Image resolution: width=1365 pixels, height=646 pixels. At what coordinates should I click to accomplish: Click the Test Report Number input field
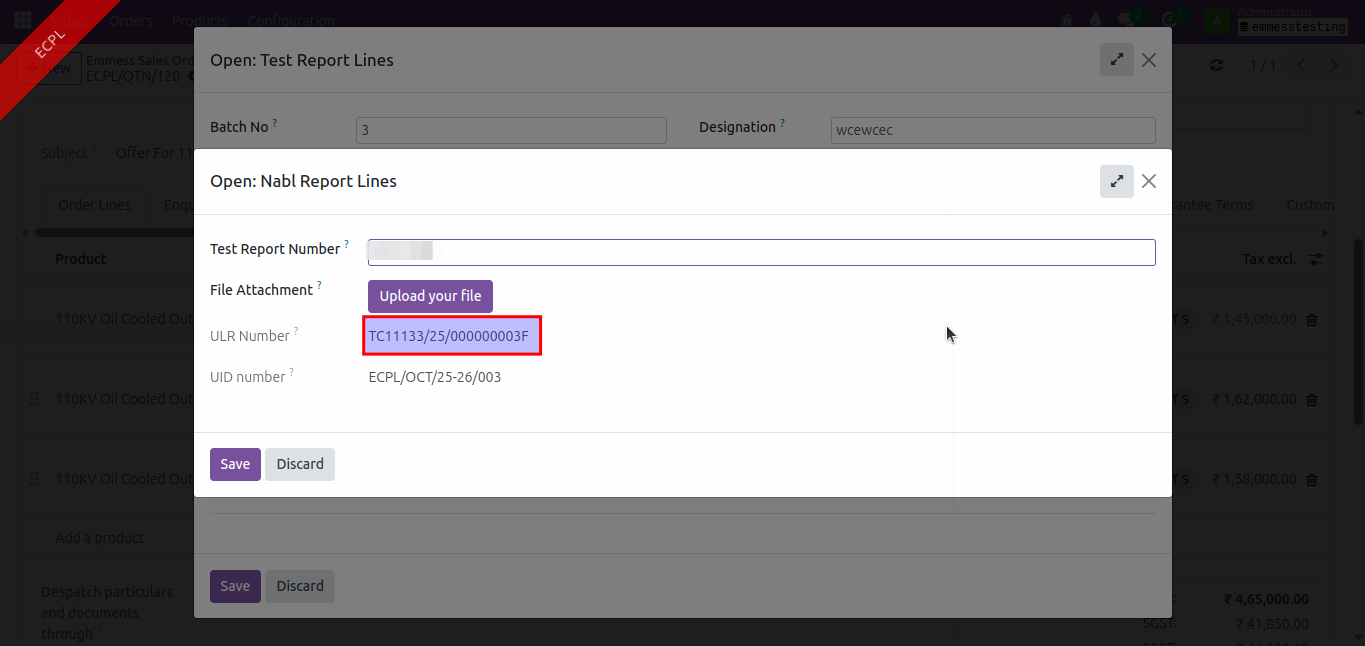click(x=760, y=252)
